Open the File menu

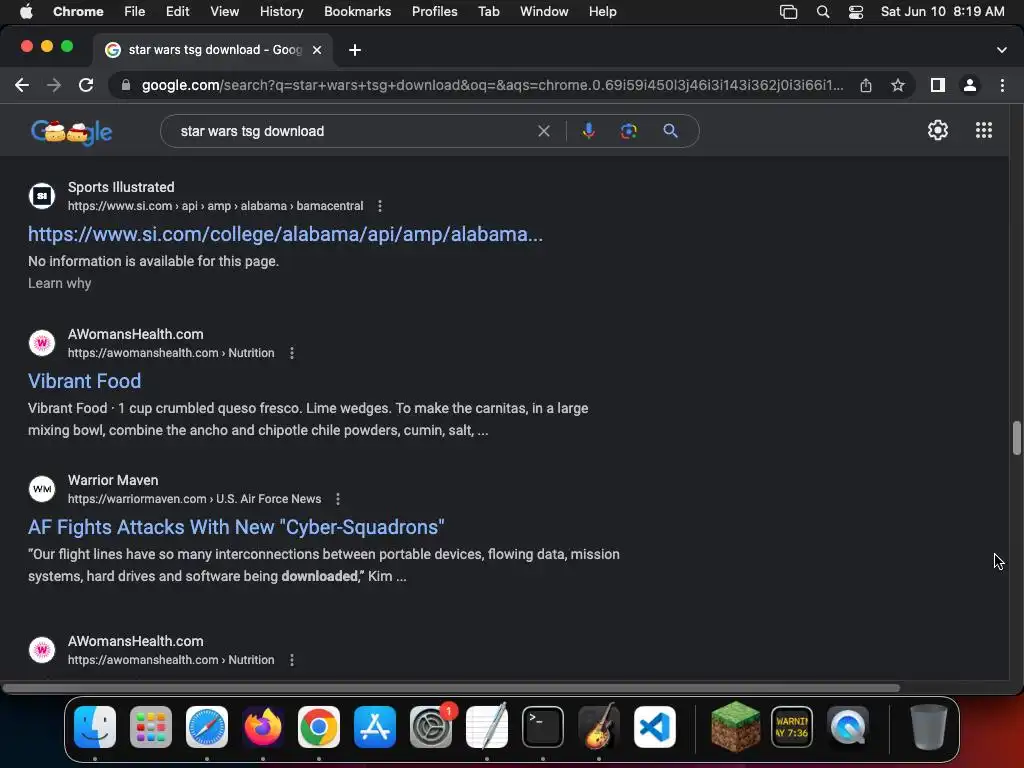(x=135, y=12)
